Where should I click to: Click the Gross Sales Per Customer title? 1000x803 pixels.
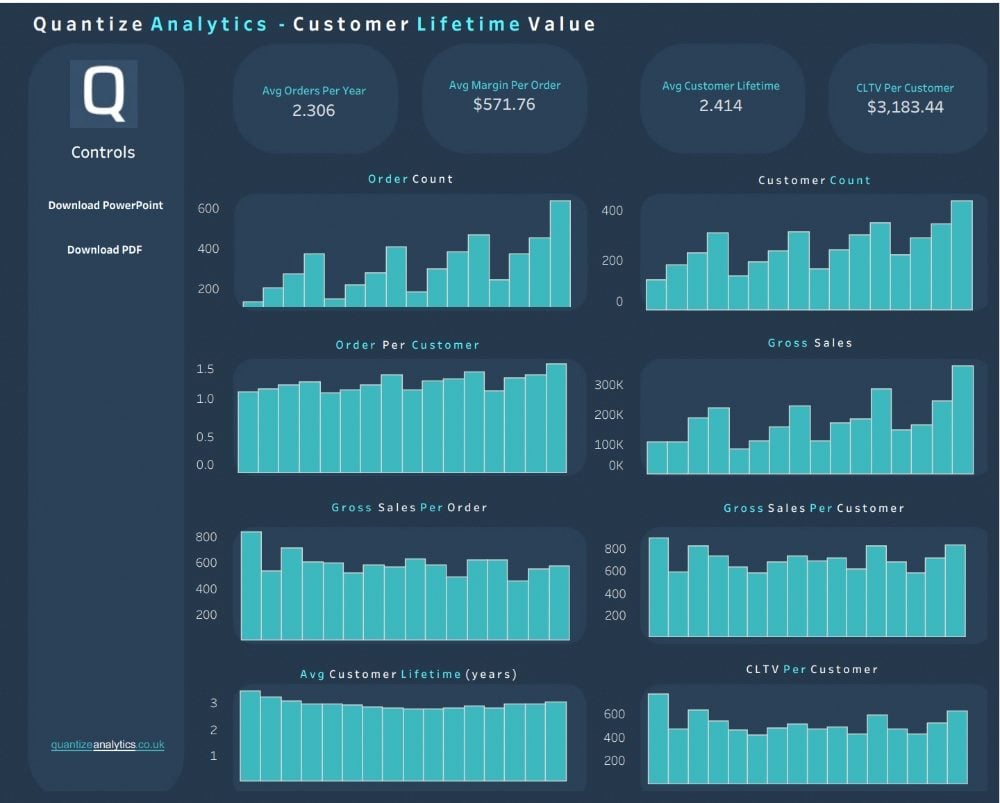[x=813, y=508]
